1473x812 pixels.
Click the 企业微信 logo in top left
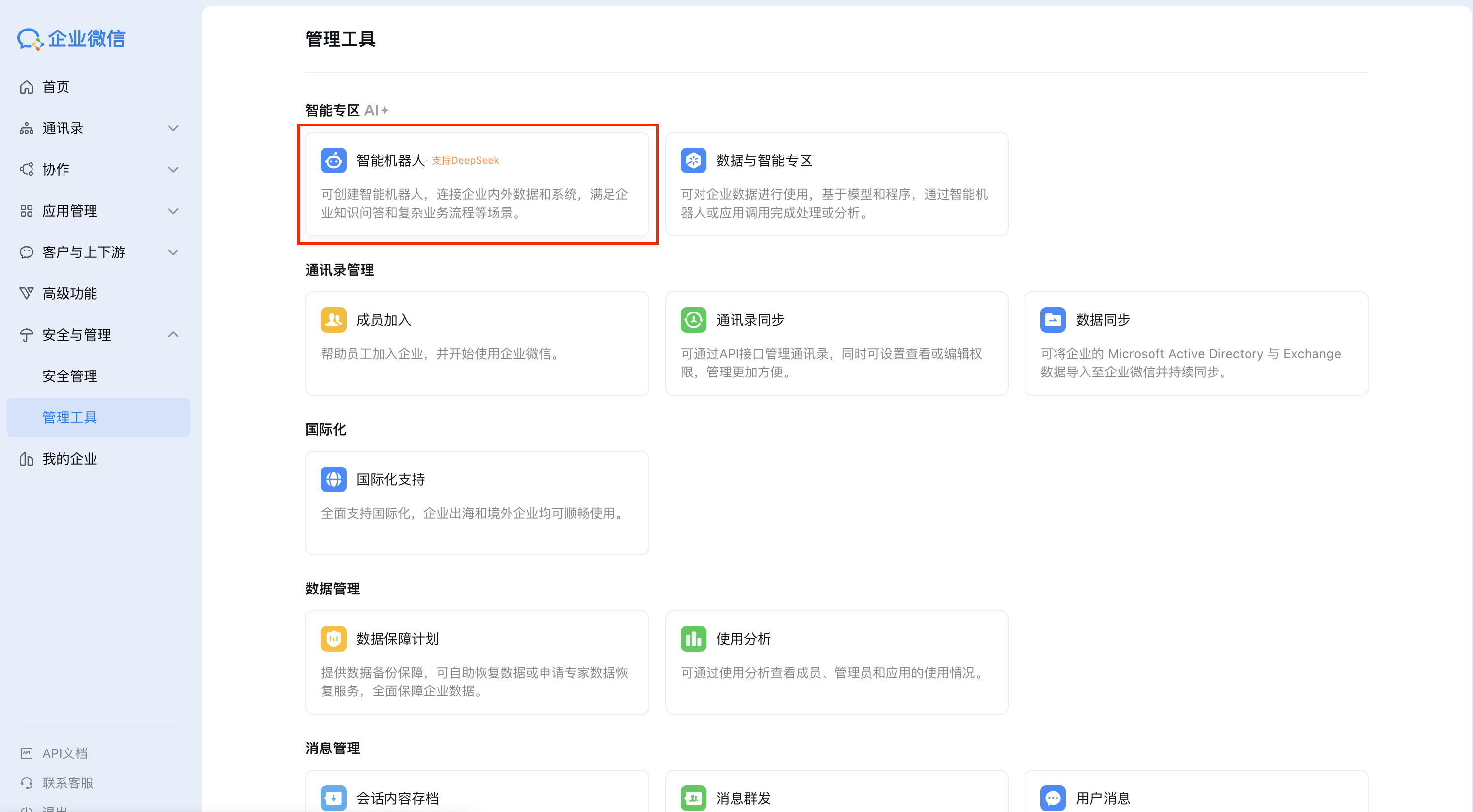71,39
